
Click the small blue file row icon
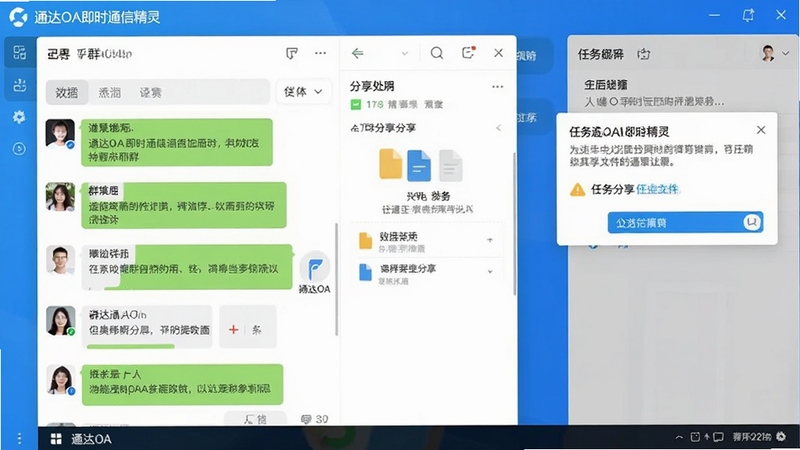click(x=365, y=272)
